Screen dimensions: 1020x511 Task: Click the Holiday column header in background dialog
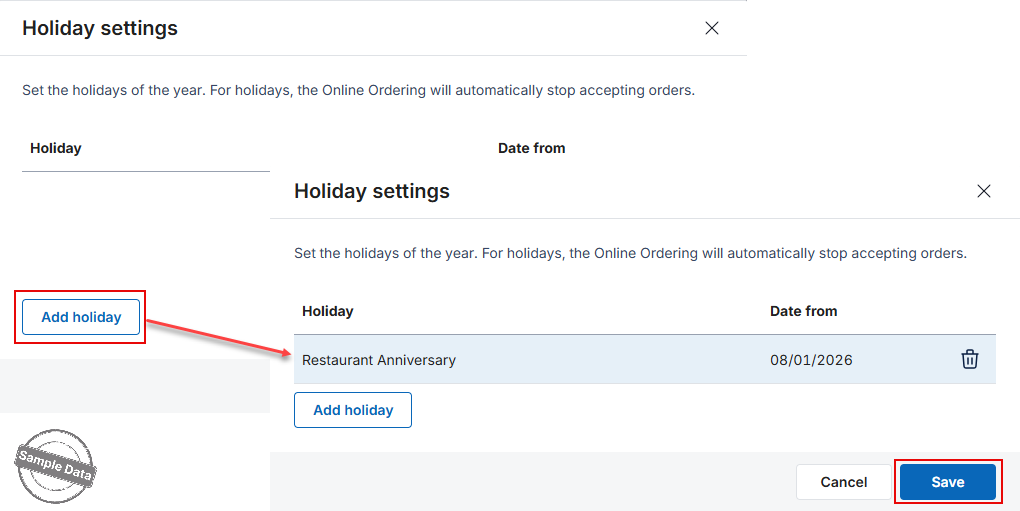pyautogui.click(x=55, y=148)
